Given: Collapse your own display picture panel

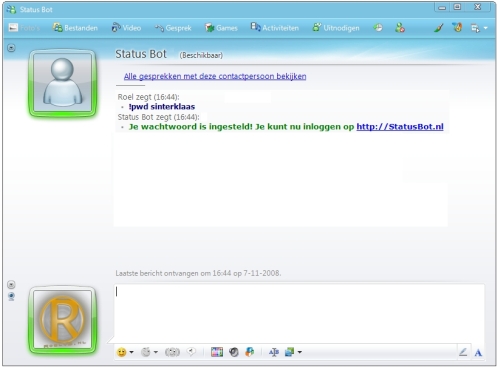Looking at the screenshot, I should coord(11,284).
